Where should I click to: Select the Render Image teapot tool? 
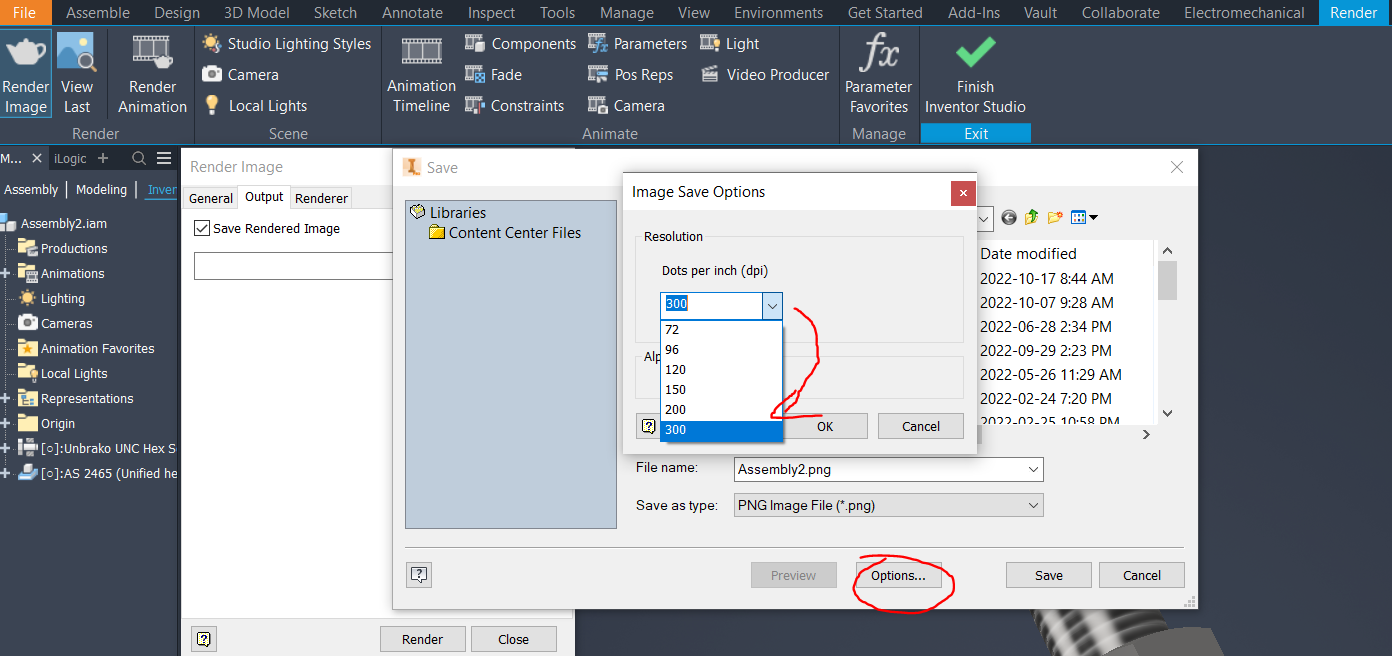(x=25, y=72)
